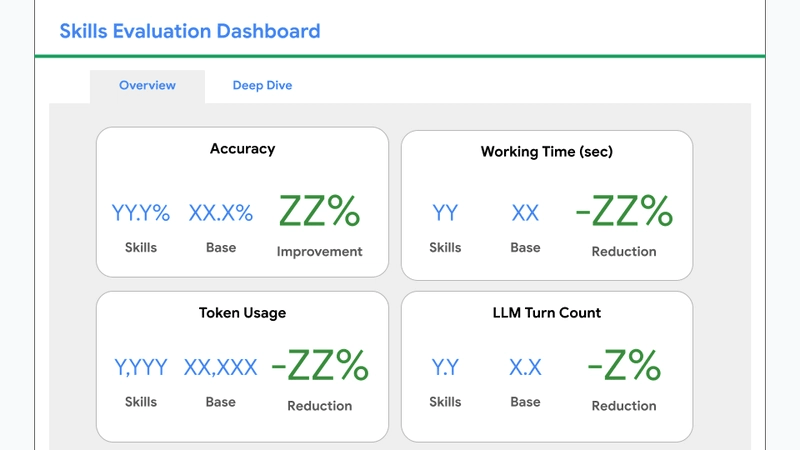Click the Y.Y turn count skills value
The image size is (800, 450).
445,367
